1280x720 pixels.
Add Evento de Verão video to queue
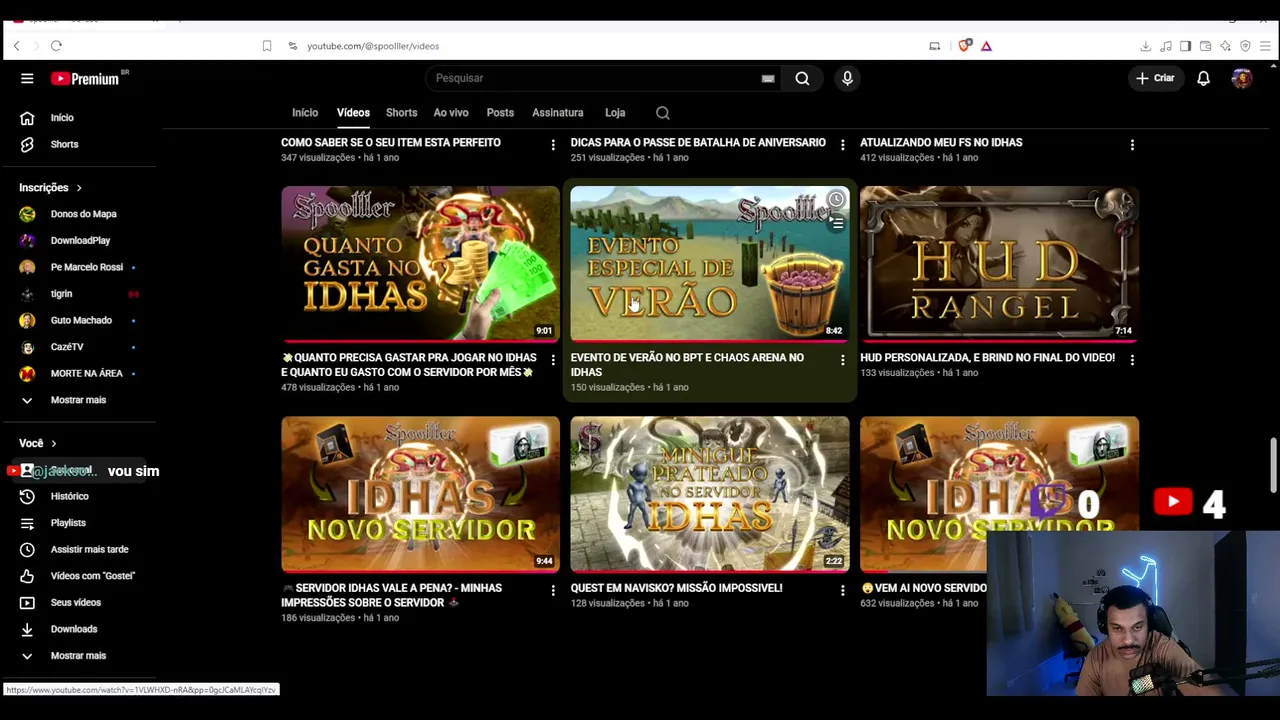(x=836, y=224)
